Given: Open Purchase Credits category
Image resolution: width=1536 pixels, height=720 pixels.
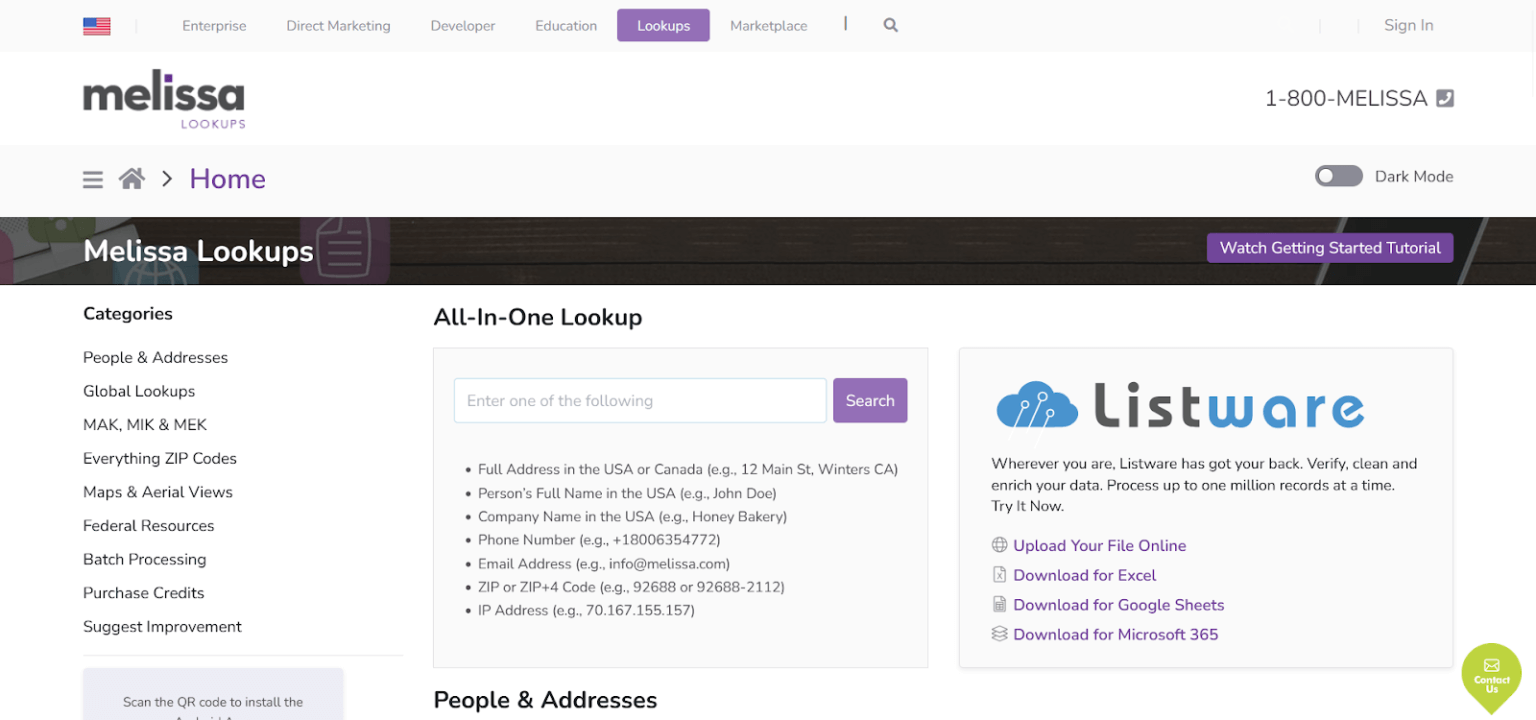Looking at the screenshot, I should click(143, 593).
